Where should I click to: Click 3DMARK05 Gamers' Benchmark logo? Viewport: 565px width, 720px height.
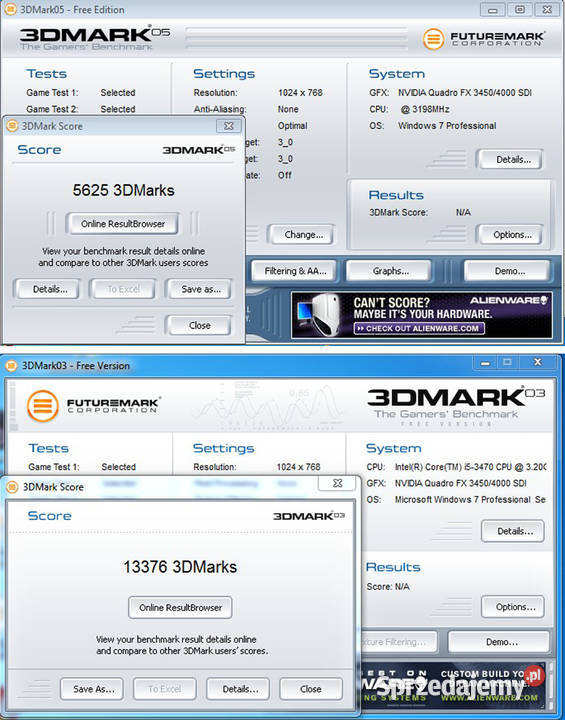coord(95,38)
